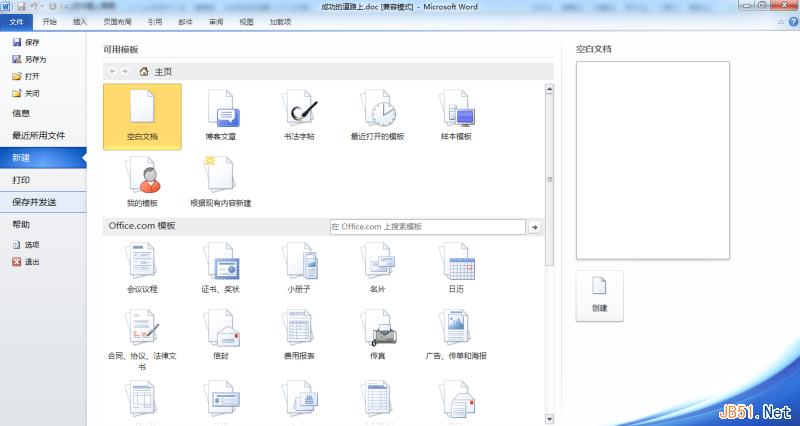
Task: Click the Office.com template search field
Action: pos(428,227)
